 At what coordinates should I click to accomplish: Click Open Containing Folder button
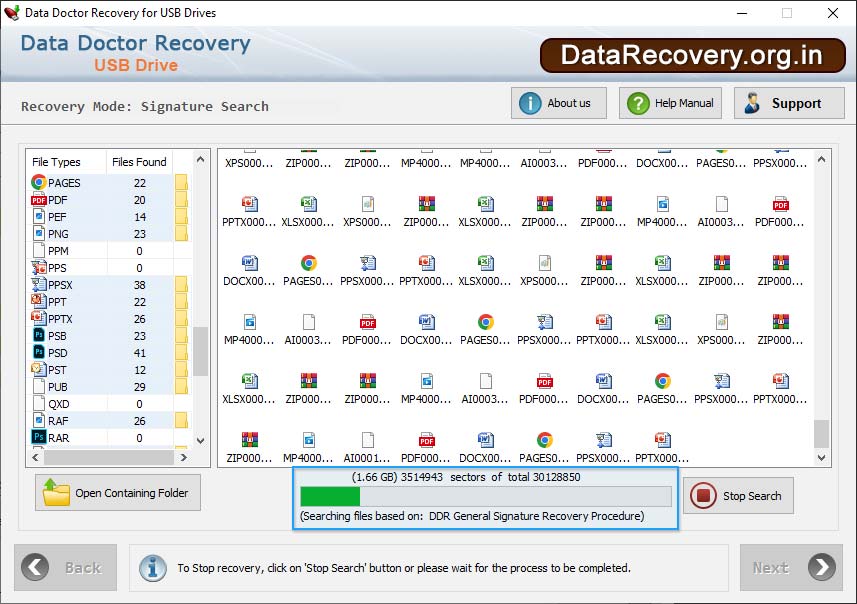coord(118,492)
